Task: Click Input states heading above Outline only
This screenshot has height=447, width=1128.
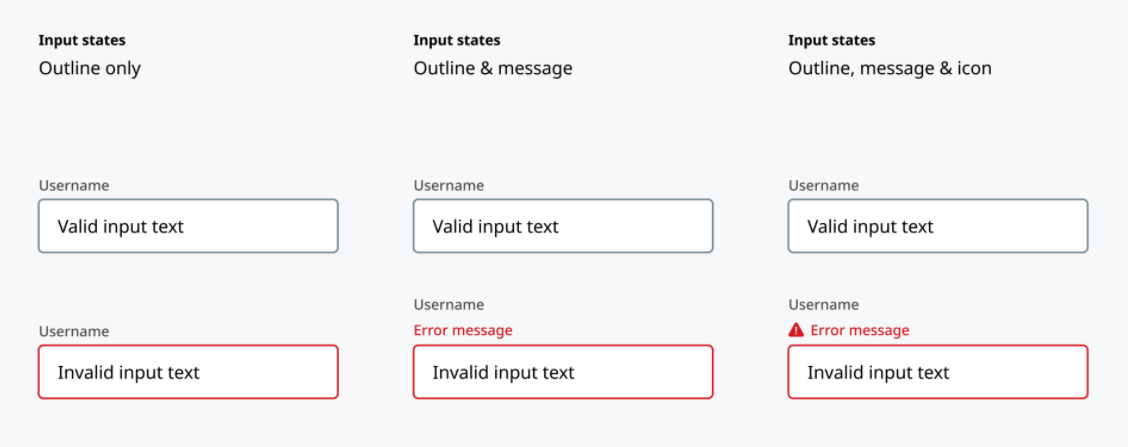Action: pos(82,40)
